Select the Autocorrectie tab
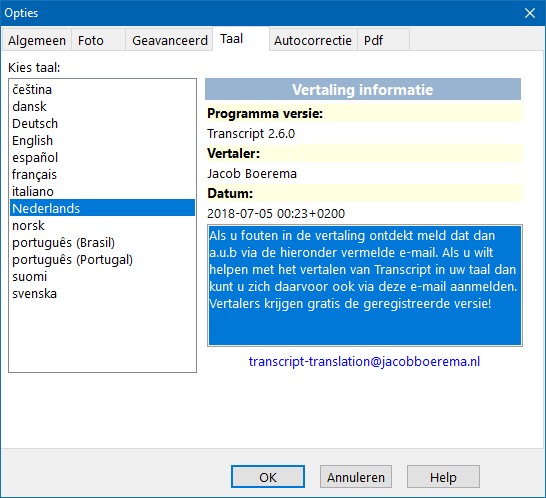 coord(313,40)
